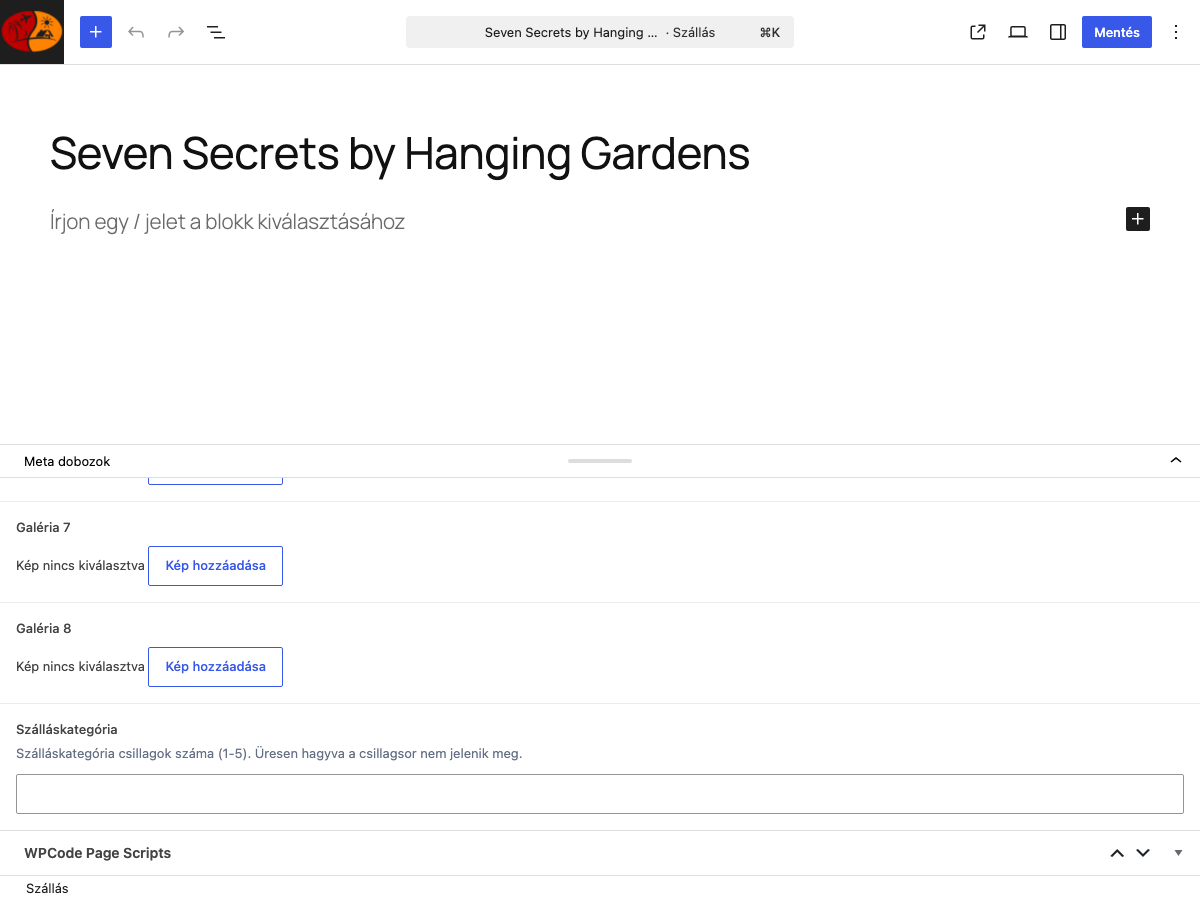The width and height of the screenshot is (1200, 900).
Task: Click Kép hozzáadása for Galéria 7
Action: click(215, 566)
